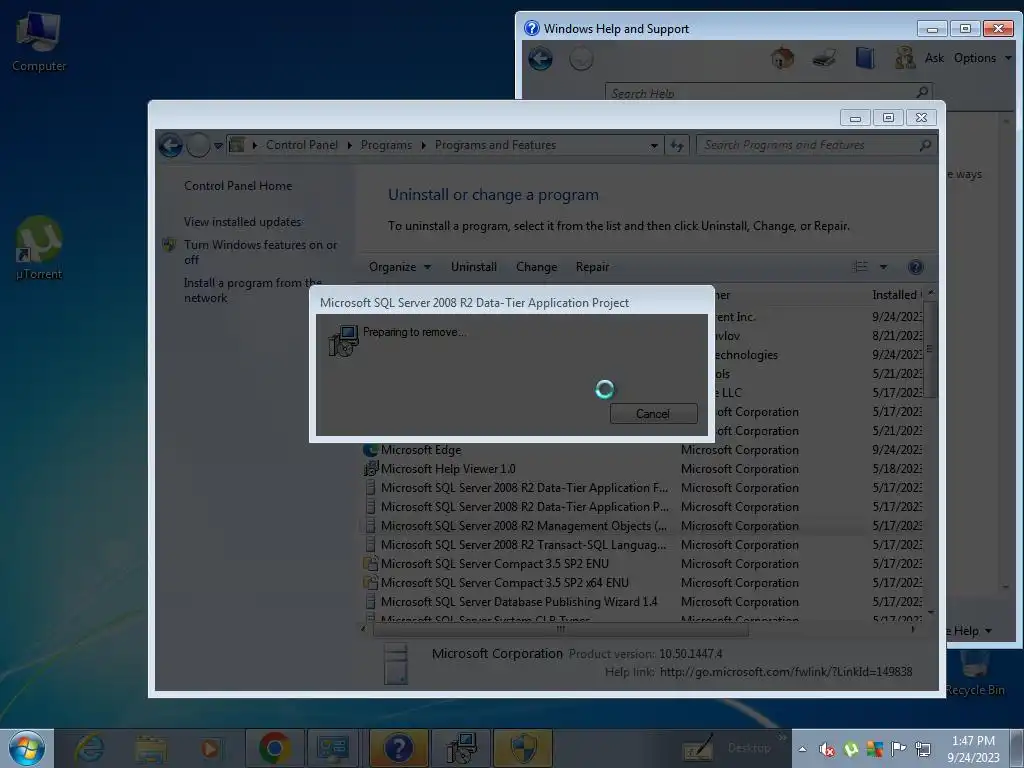Click search magnifier in Help window

(922, 92)
